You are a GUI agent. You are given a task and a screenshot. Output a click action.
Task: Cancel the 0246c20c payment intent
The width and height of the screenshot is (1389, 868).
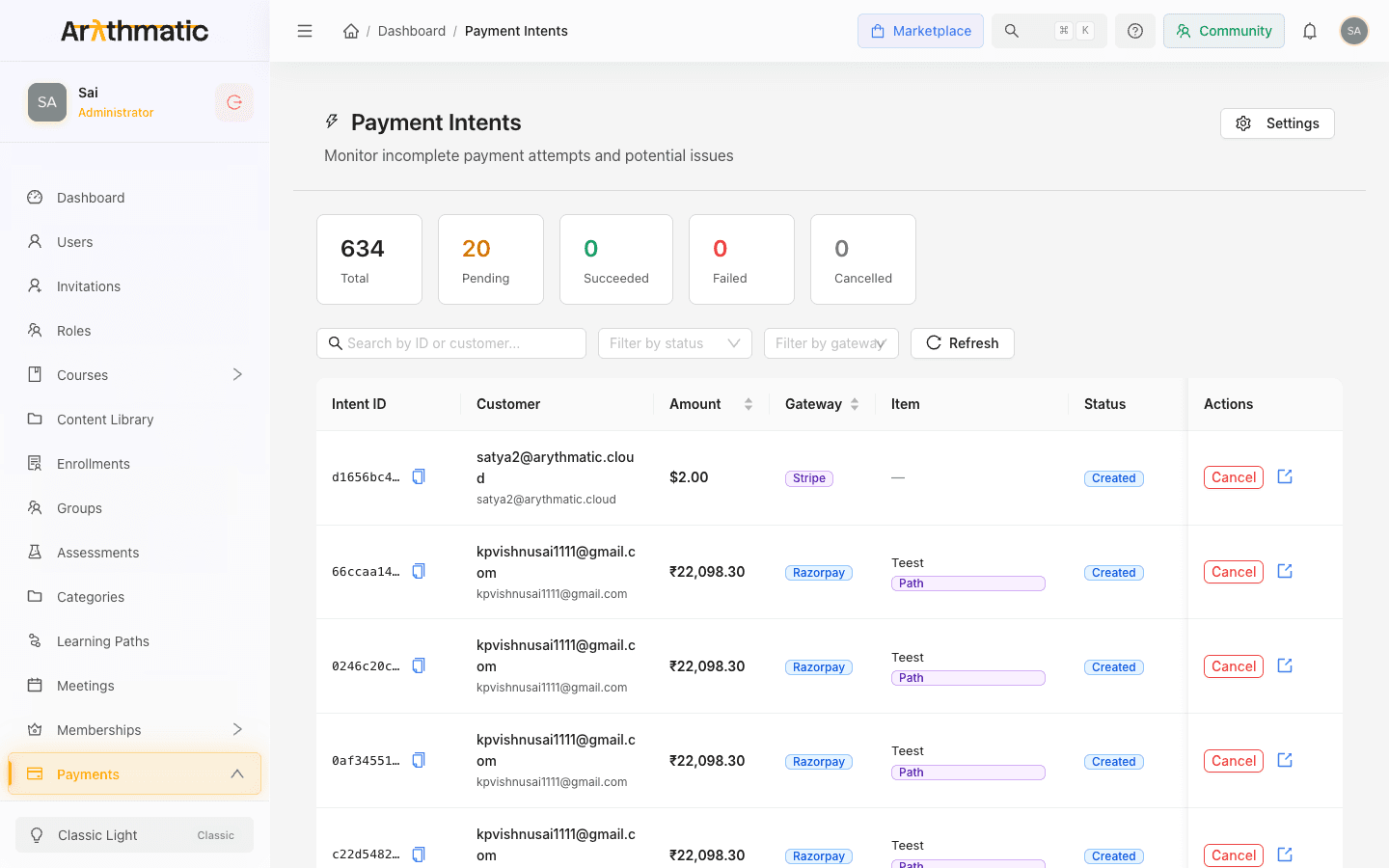coord(1234,666)
